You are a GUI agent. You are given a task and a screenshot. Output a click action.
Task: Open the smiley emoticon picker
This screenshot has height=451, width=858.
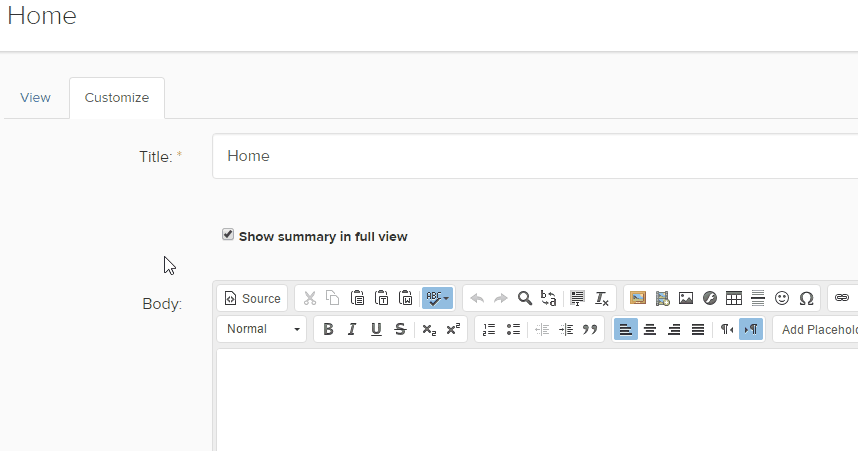(782, 298)
